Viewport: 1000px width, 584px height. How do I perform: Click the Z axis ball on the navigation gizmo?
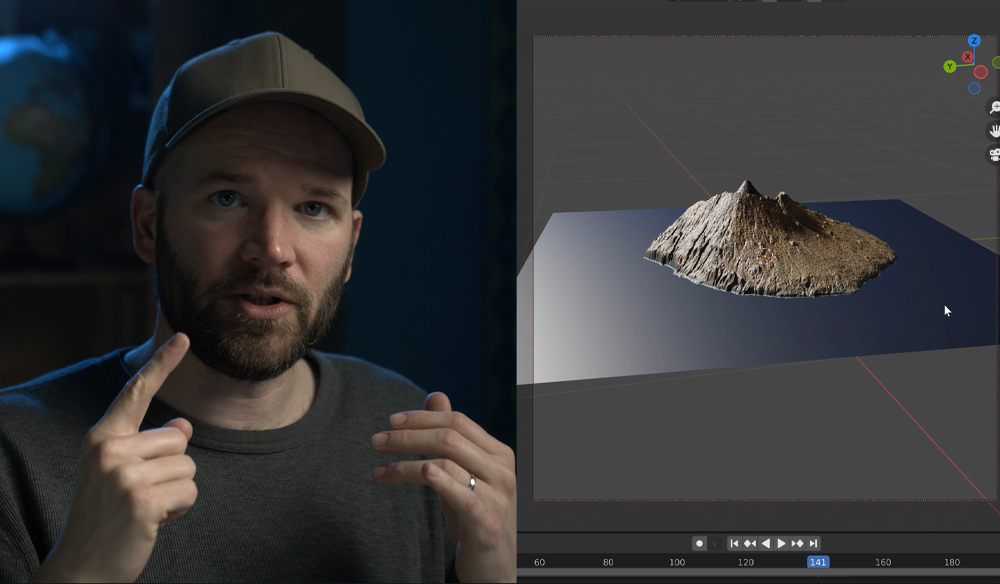point(974,40)
